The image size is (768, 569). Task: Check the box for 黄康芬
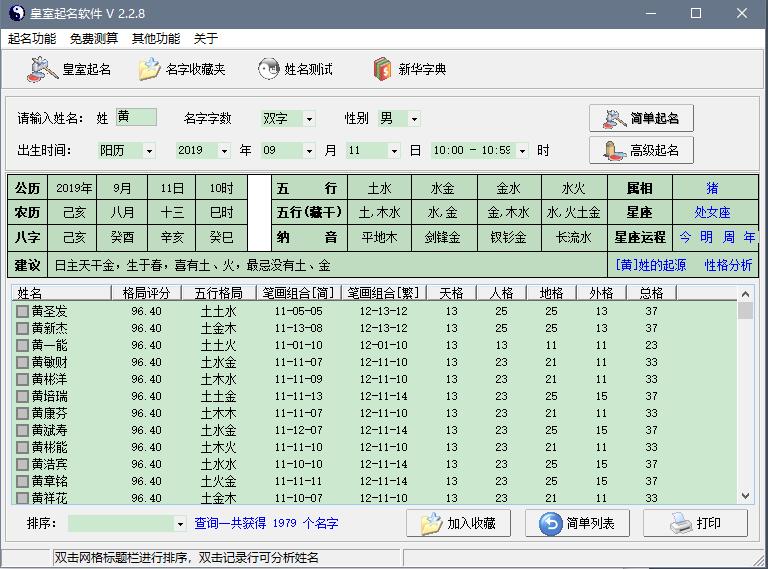coord(22,414)
